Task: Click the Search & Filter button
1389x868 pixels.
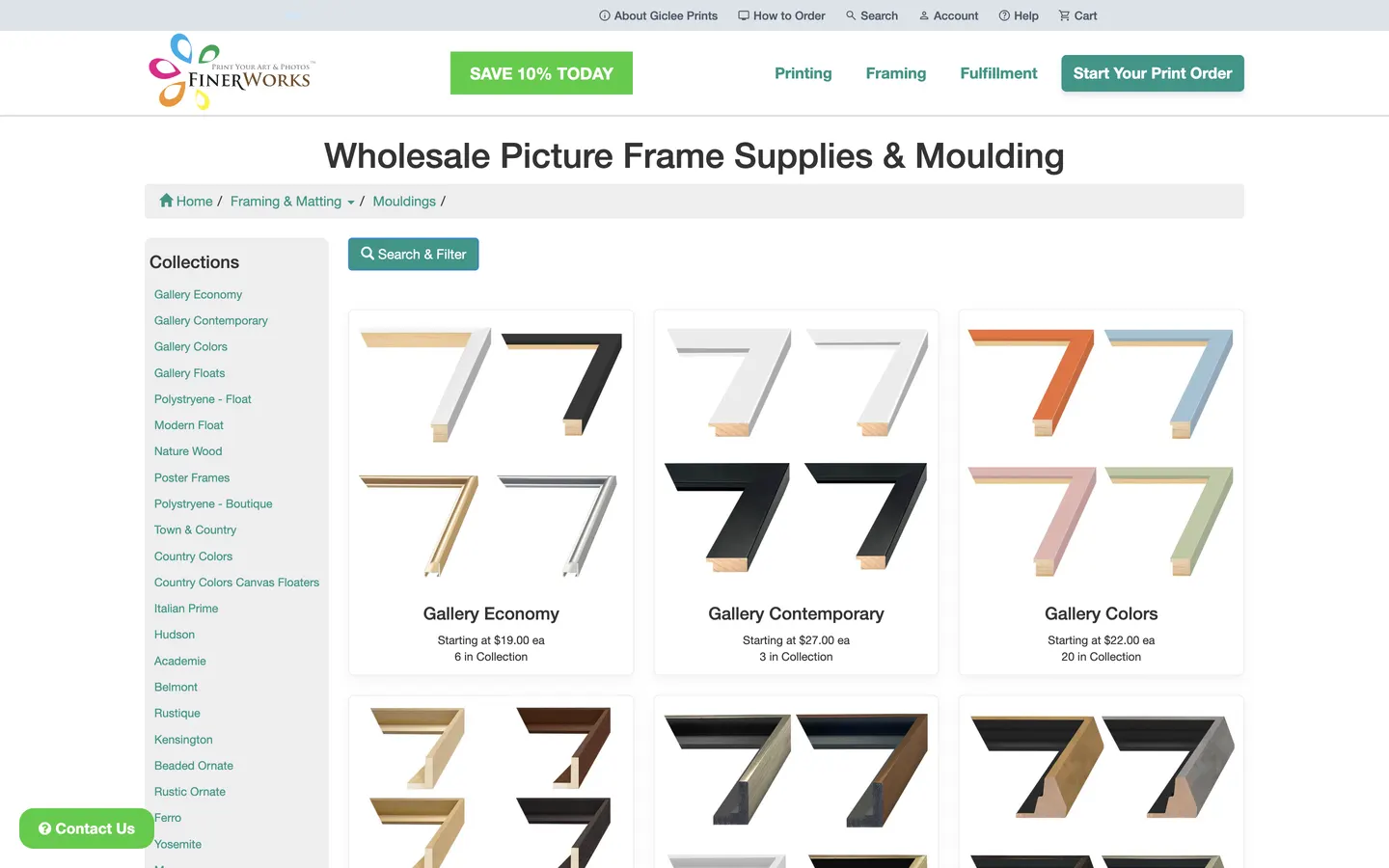Action: (x=413, y=254)
